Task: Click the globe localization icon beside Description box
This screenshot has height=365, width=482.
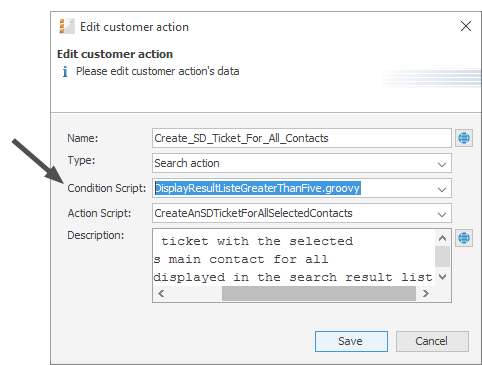Action: [464, 238]
